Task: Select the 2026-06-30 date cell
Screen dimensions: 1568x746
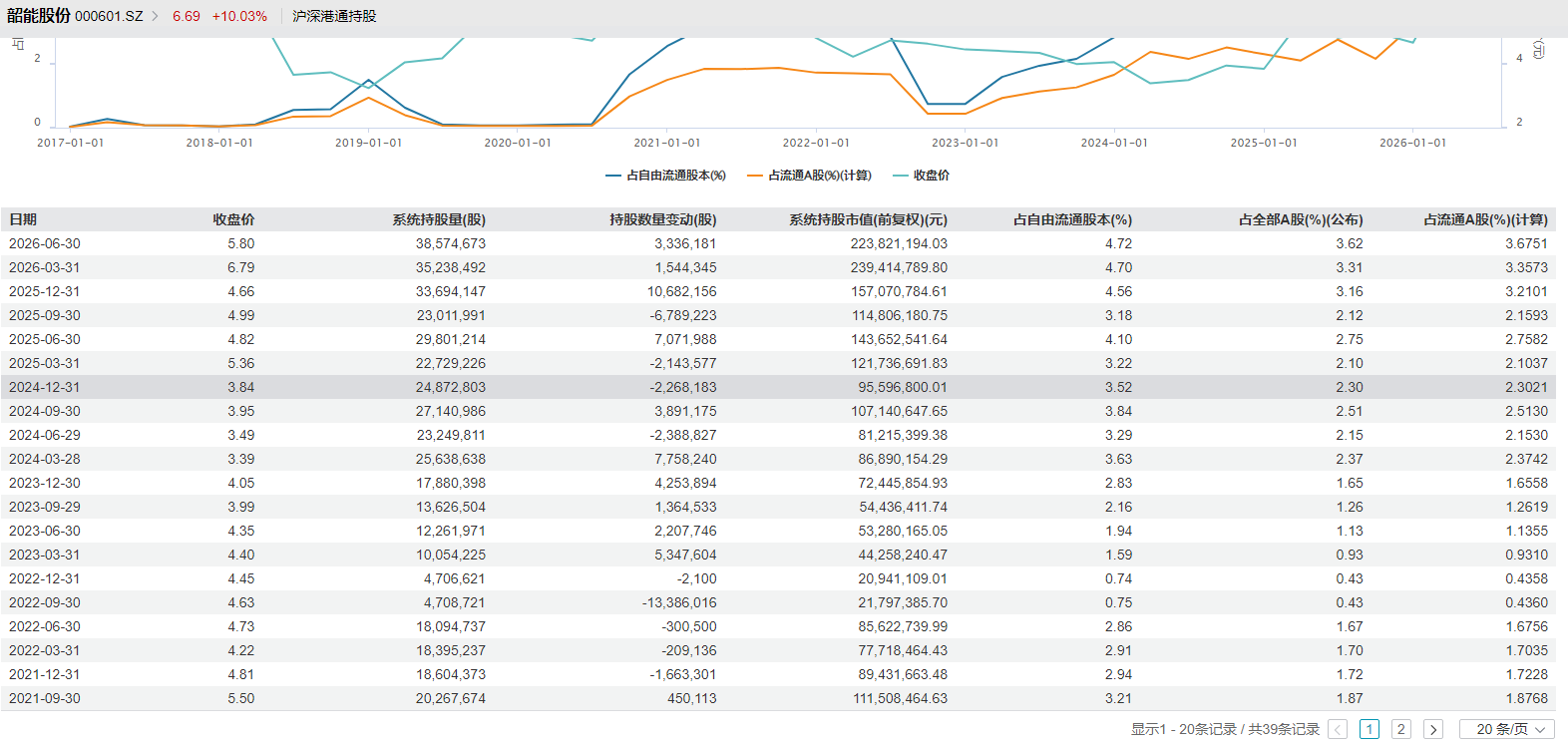Action: click(x=45, y=243)
